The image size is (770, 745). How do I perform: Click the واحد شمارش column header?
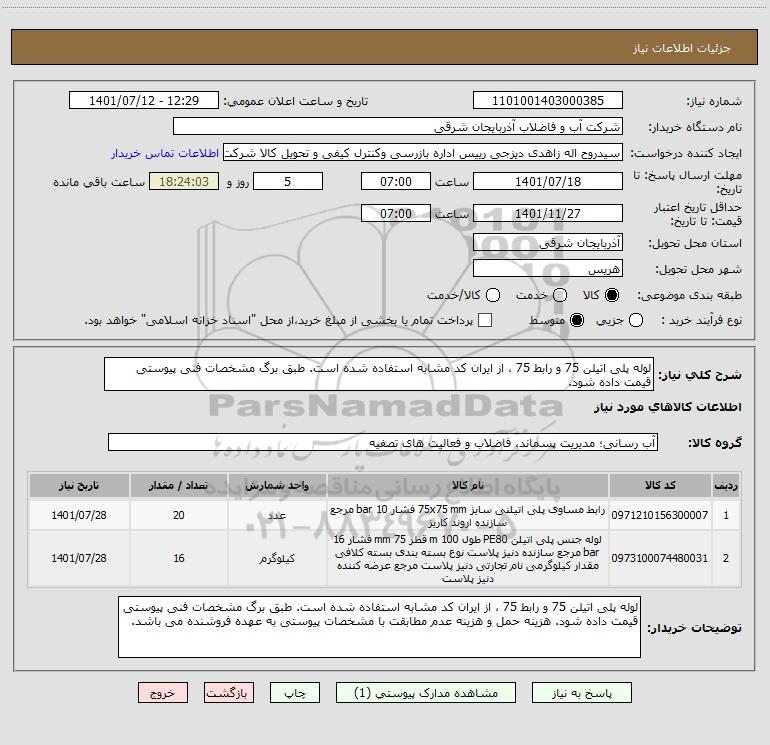pyautogui.click(x=277, y=485)
